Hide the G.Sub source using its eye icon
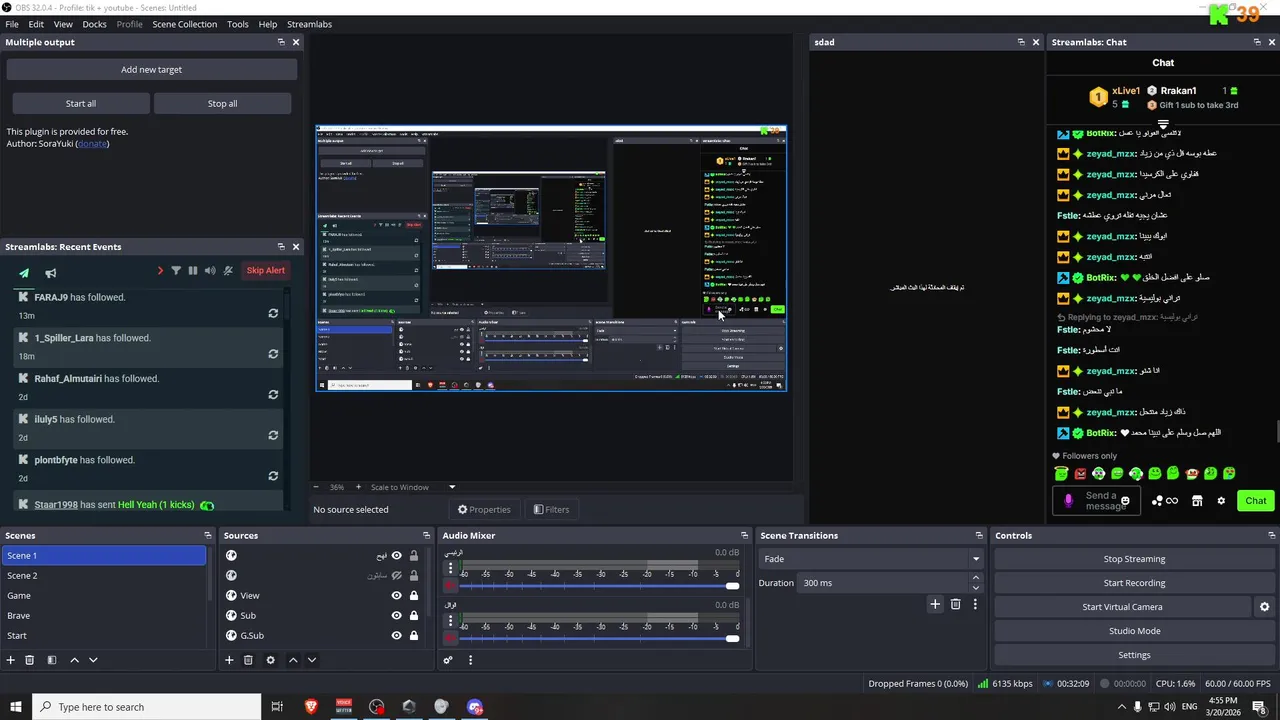Viewport: 1280px width, 720px height. coord(396,636)
